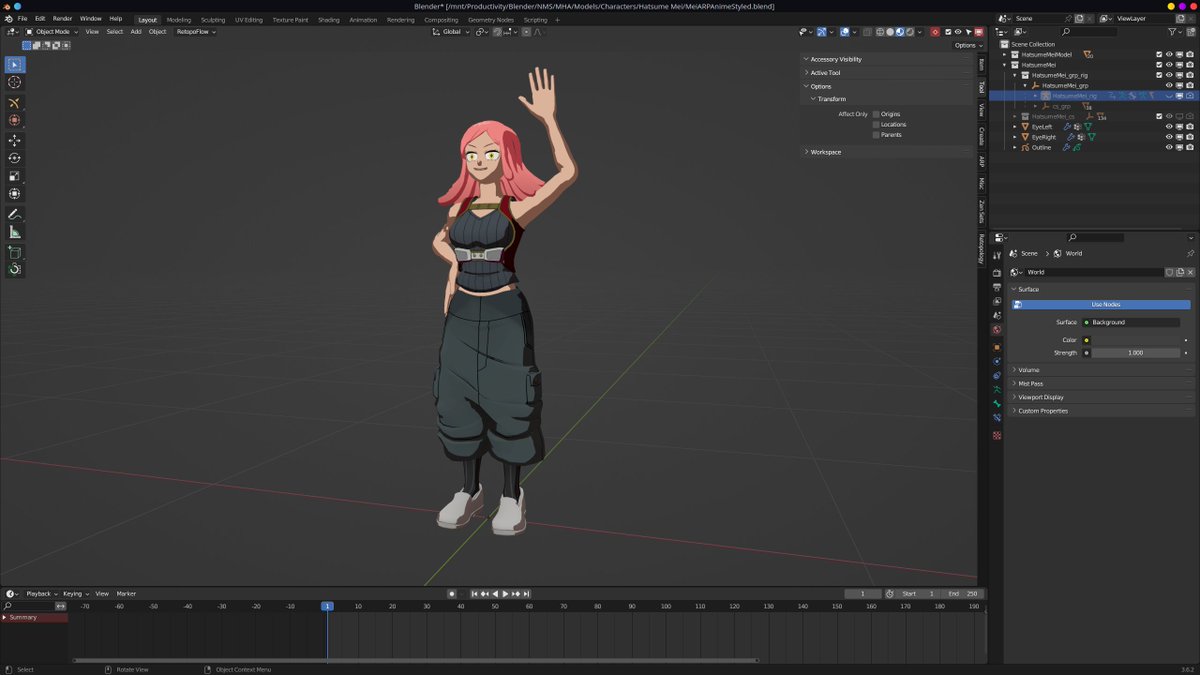Click the End frame field
Image resolution: width=1200 pixels, height=675 pixels.
click(964, 594)
